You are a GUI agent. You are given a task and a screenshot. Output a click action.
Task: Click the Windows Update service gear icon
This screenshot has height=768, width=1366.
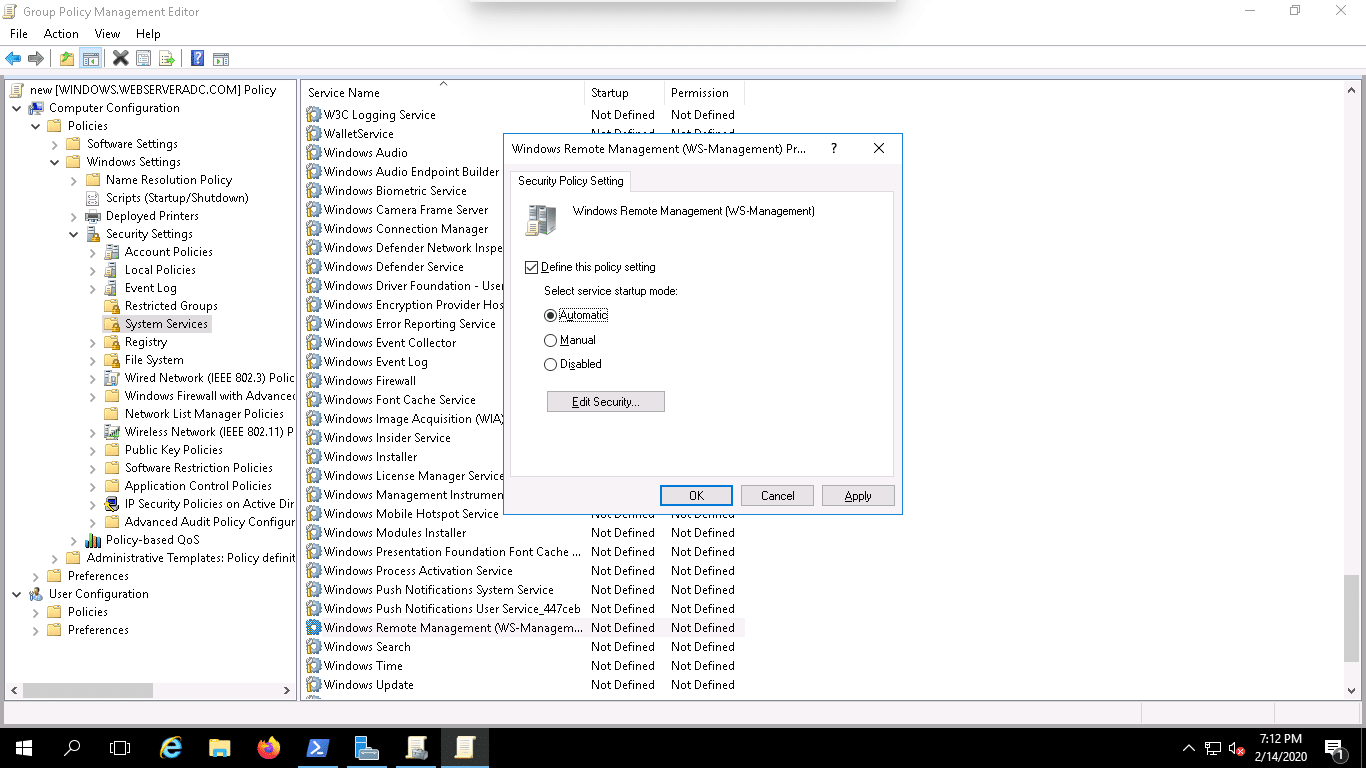(x=314, y=685)
